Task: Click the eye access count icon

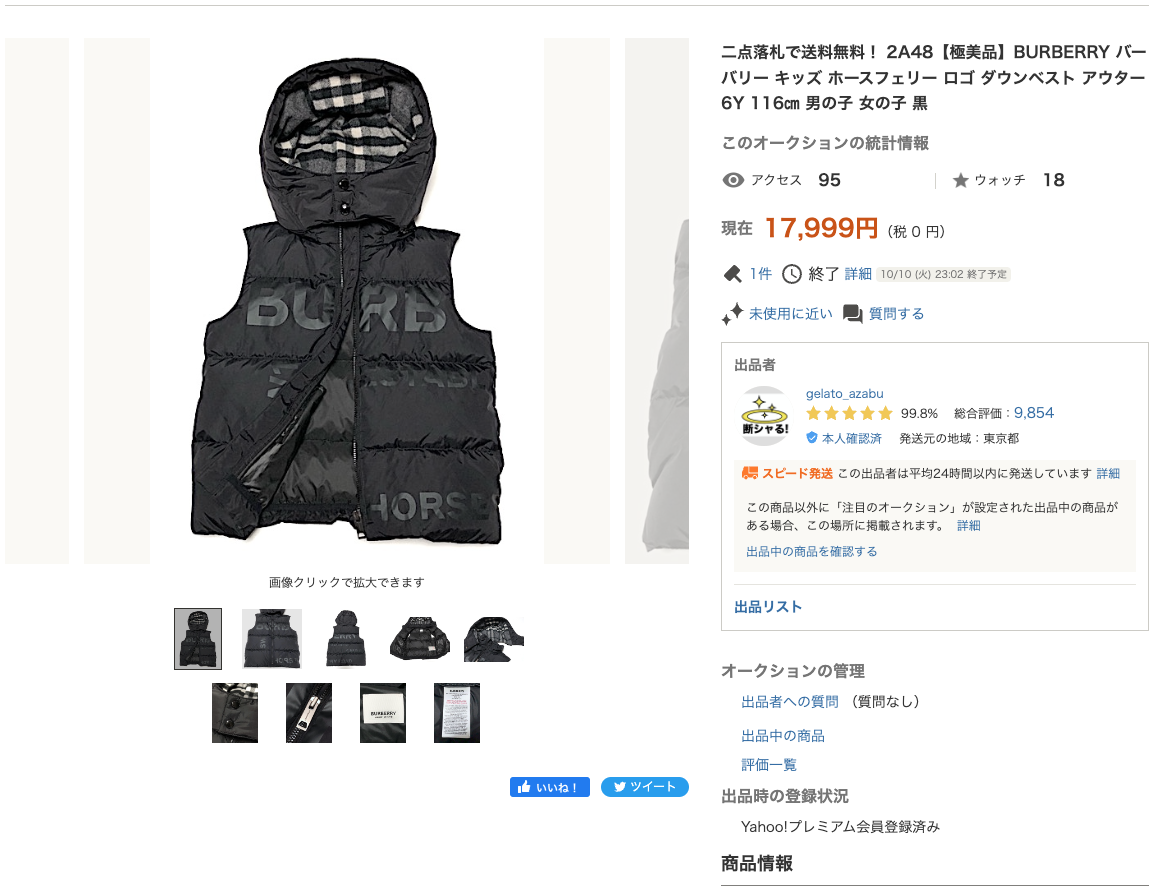Action: tap(732, 180)
